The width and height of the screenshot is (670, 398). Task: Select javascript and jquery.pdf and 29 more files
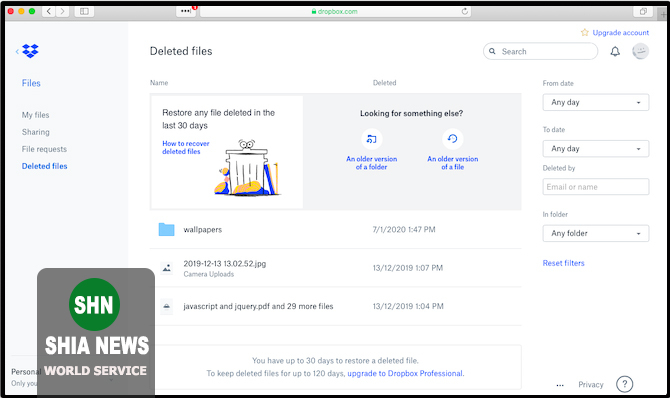tap(258, 307)
